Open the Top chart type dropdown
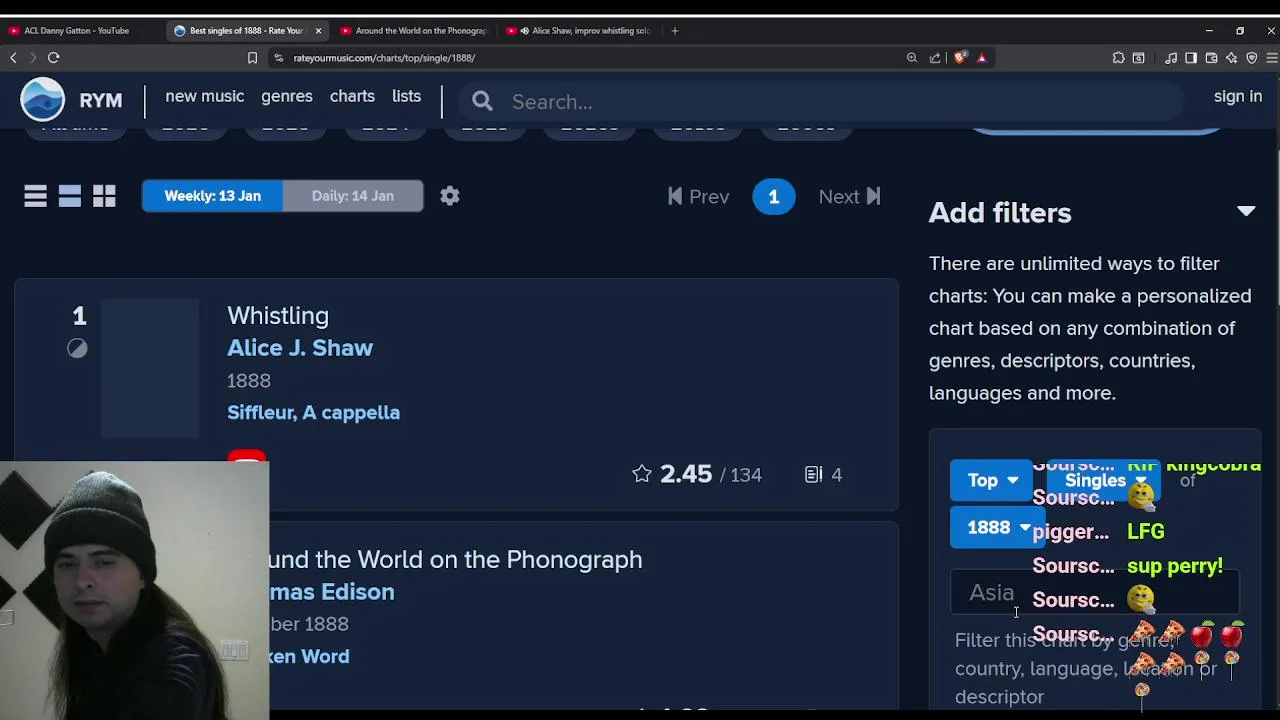The width and height of the screenshot is (1280, 720). [991, 480]
